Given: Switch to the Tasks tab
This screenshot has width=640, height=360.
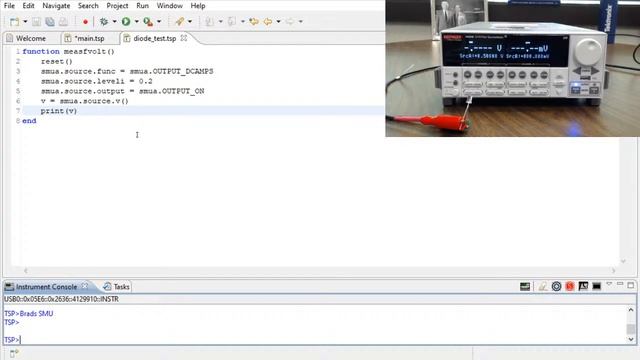Looking at the screenshot, I should (116, 287).
